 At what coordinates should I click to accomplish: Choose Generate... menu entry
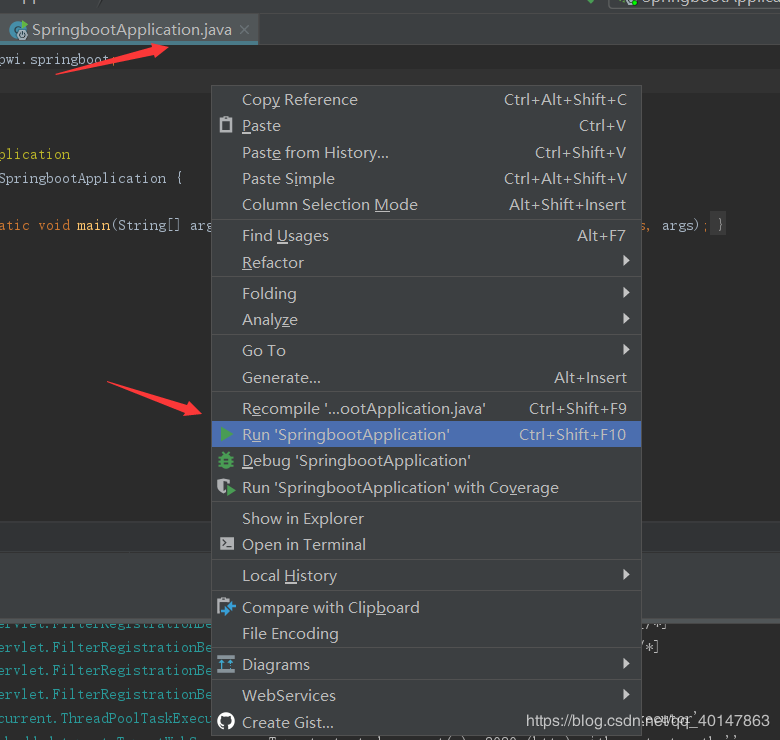tap(281, 378)
